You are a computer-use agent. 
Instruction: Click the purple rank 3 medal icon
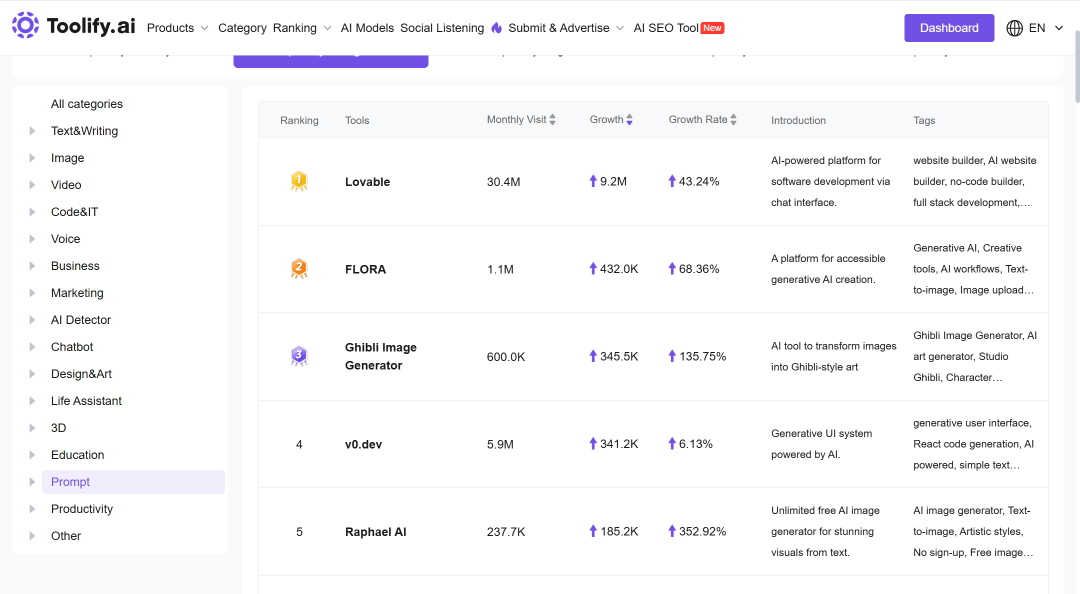[x=299, y=356]
